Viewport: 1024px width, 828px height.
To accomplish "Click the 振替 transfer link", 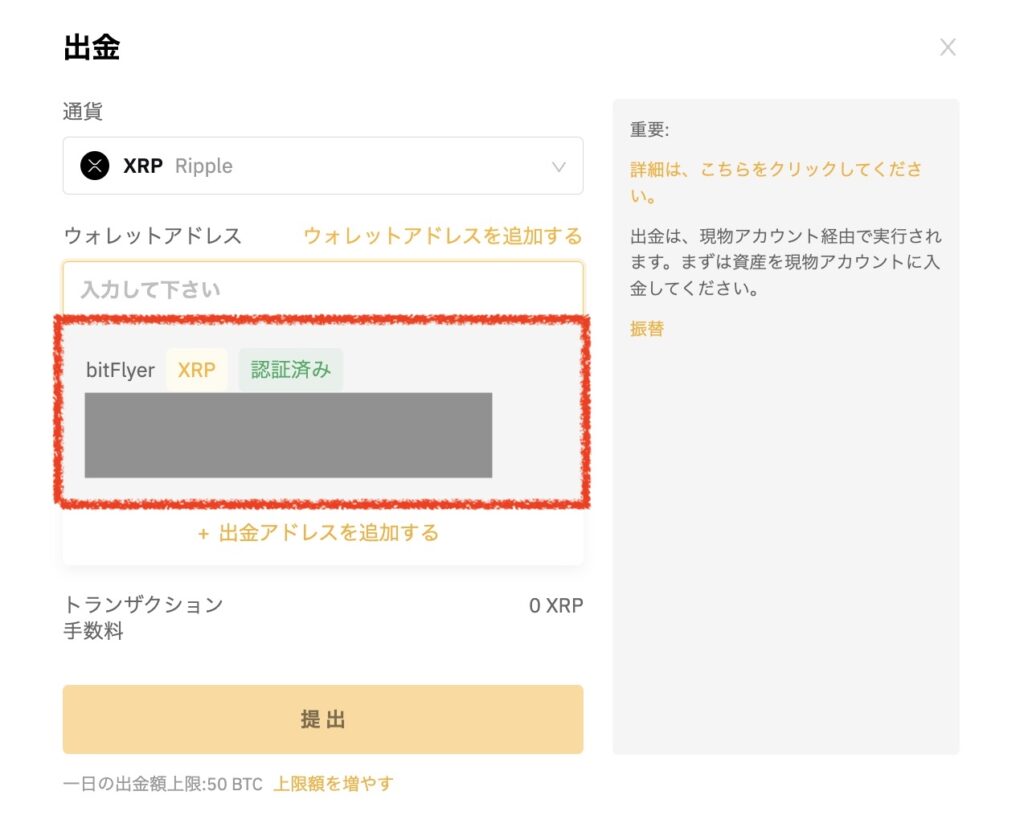I will coord(647,328).
